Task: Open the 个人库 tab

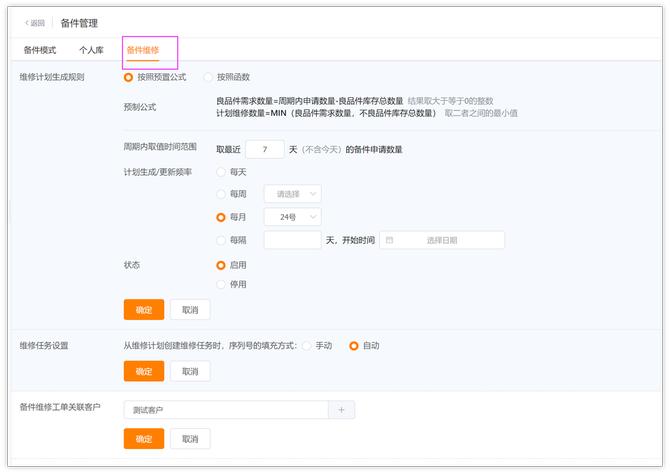Action: coord(91,50)
